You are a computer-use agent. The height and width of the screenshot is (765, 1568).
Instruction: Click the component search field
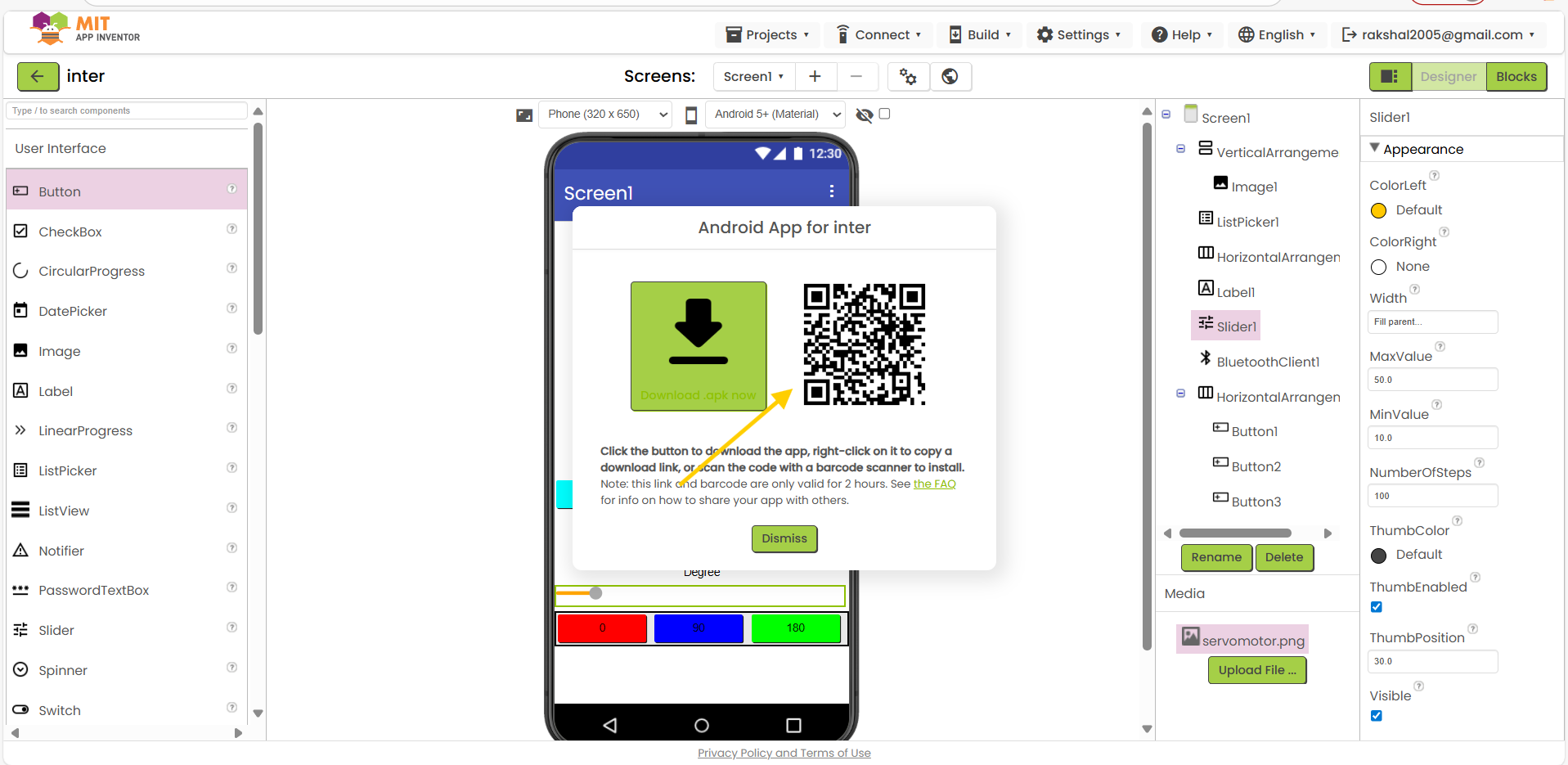pyautogui.click(x=127, y=110)
